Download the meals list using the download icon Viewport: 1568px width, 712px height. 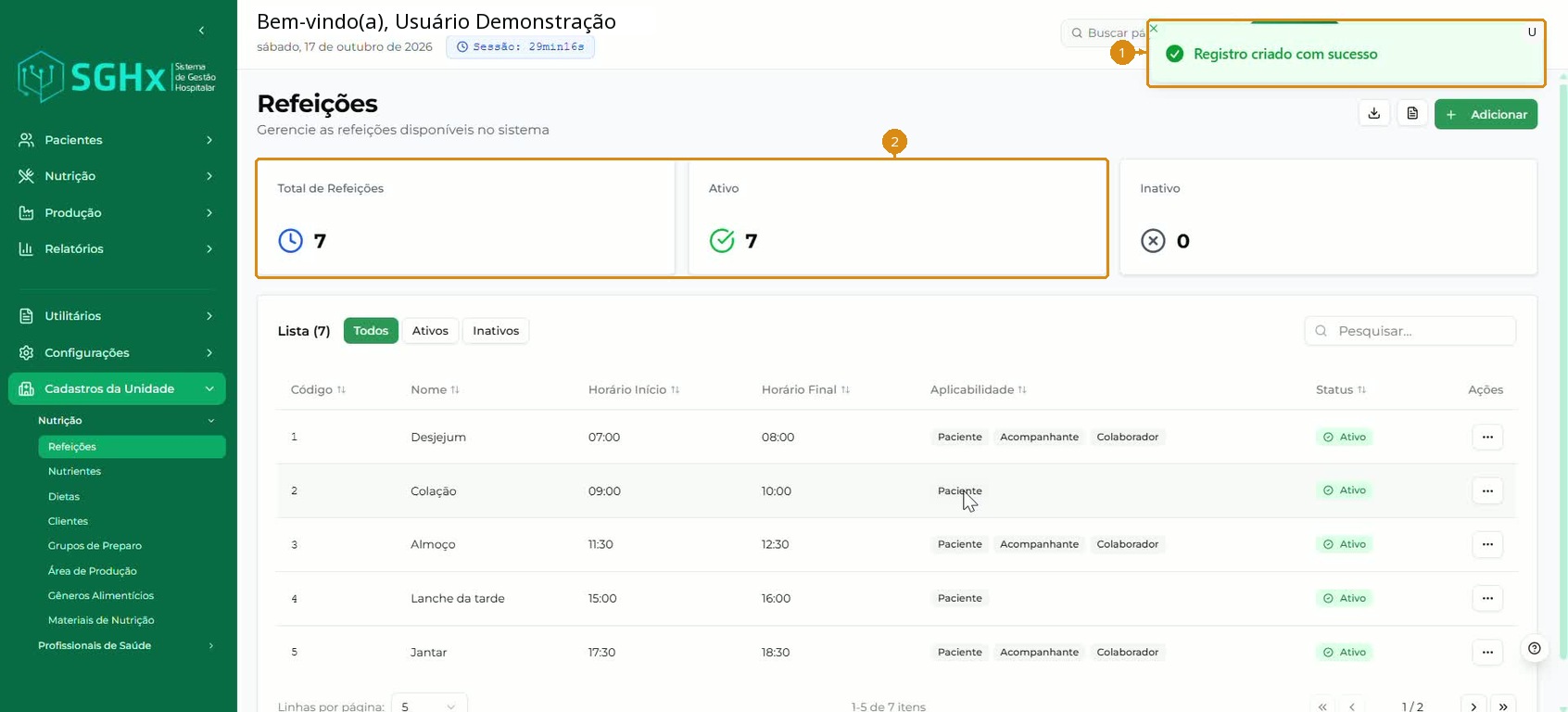click(x=1374, y=113)
